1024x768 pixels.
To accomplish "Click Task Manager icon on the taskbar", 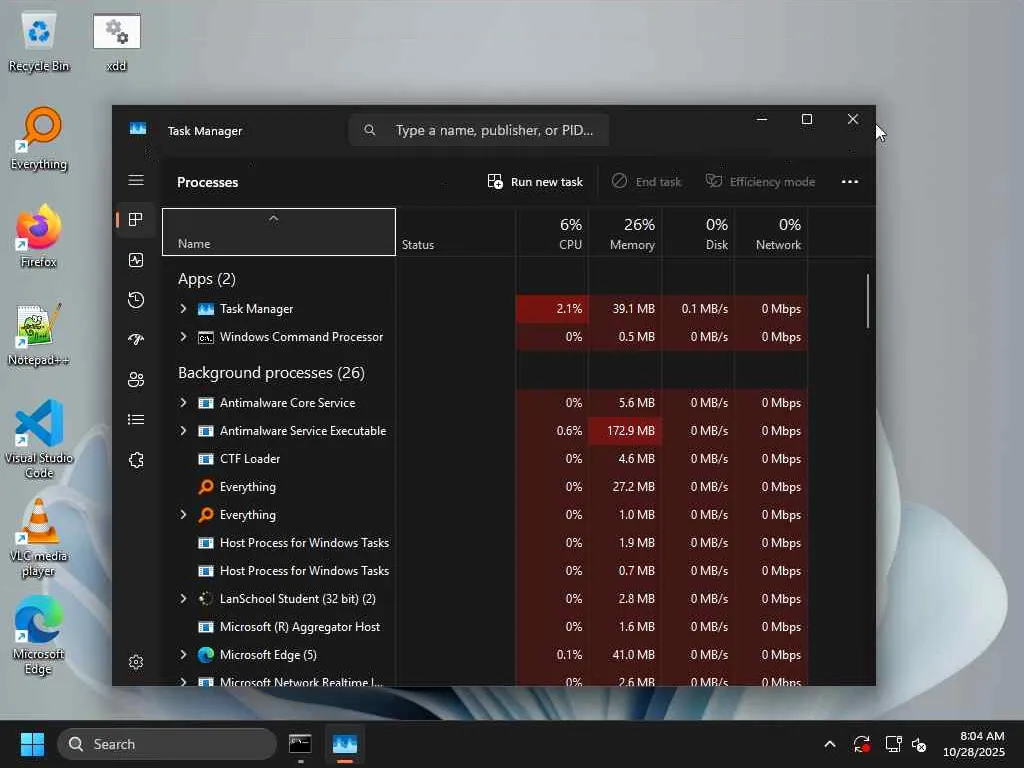I will (x=345, y=744).
